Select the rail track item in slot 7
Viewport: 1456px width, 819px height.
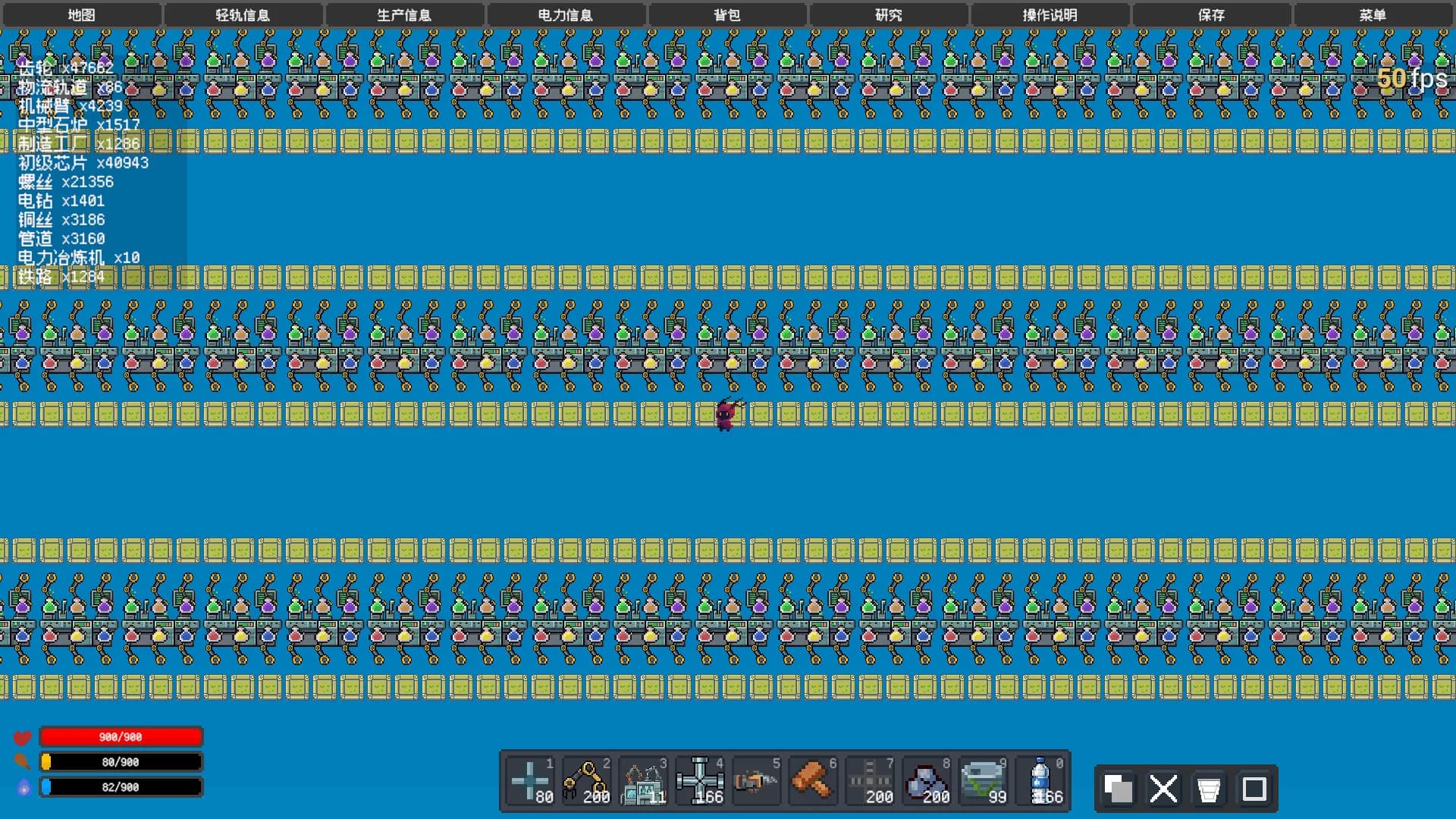coord(870,780)
